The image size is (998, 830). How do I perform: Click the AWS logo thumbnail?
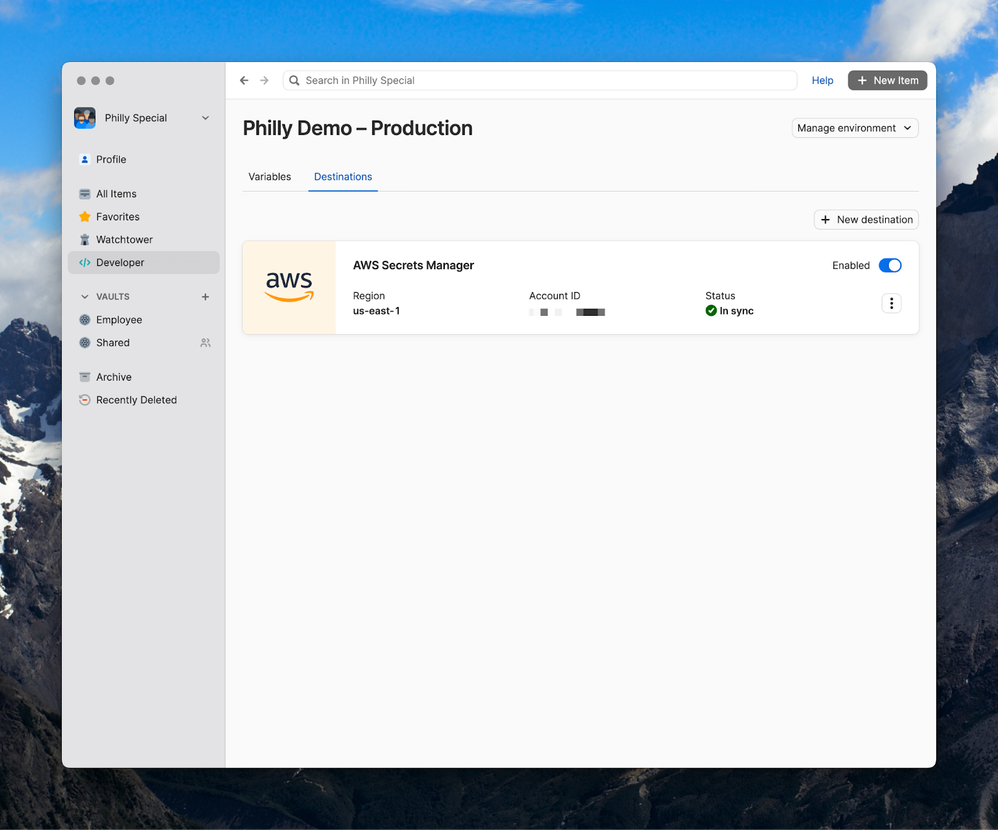289,287
